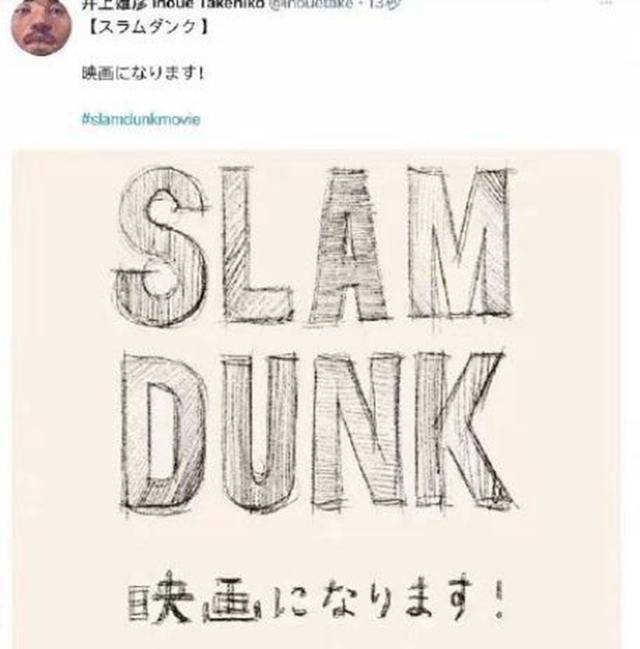Click the sketched letter N in image

pos(357,430)
